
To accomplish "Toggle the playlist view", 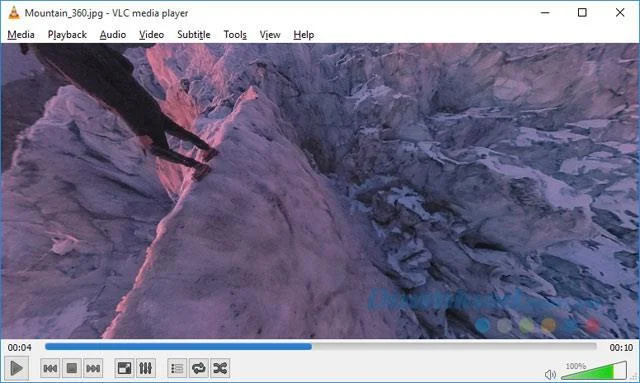I will (177, 368).
